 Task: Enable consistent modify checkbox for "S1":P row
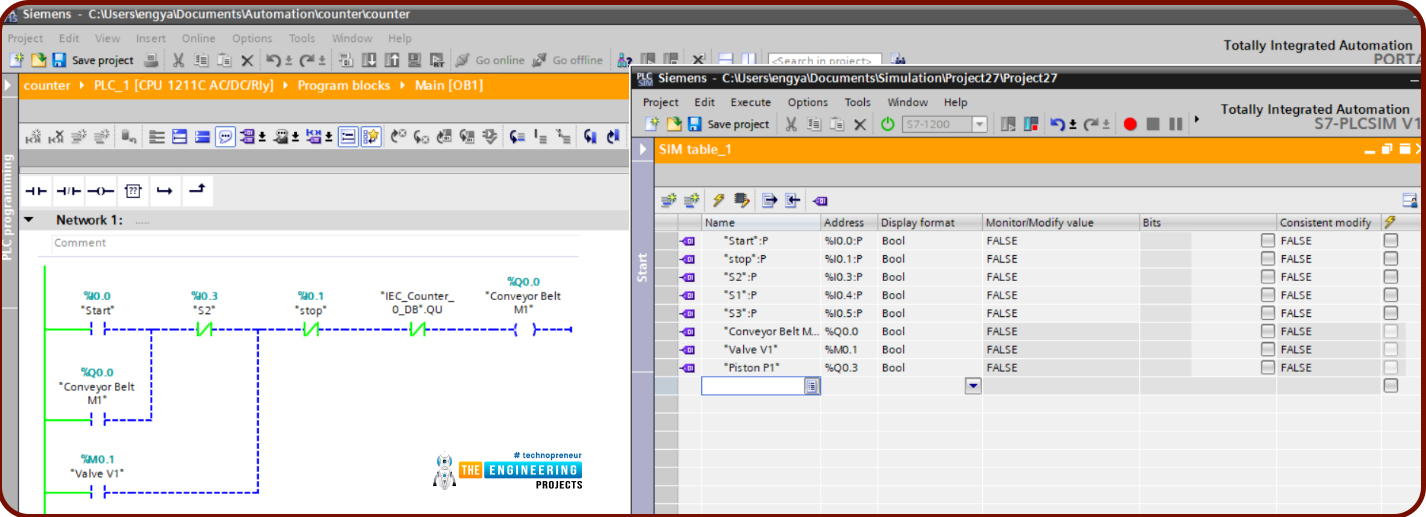pyautogui.click(x=1391, y=295)
